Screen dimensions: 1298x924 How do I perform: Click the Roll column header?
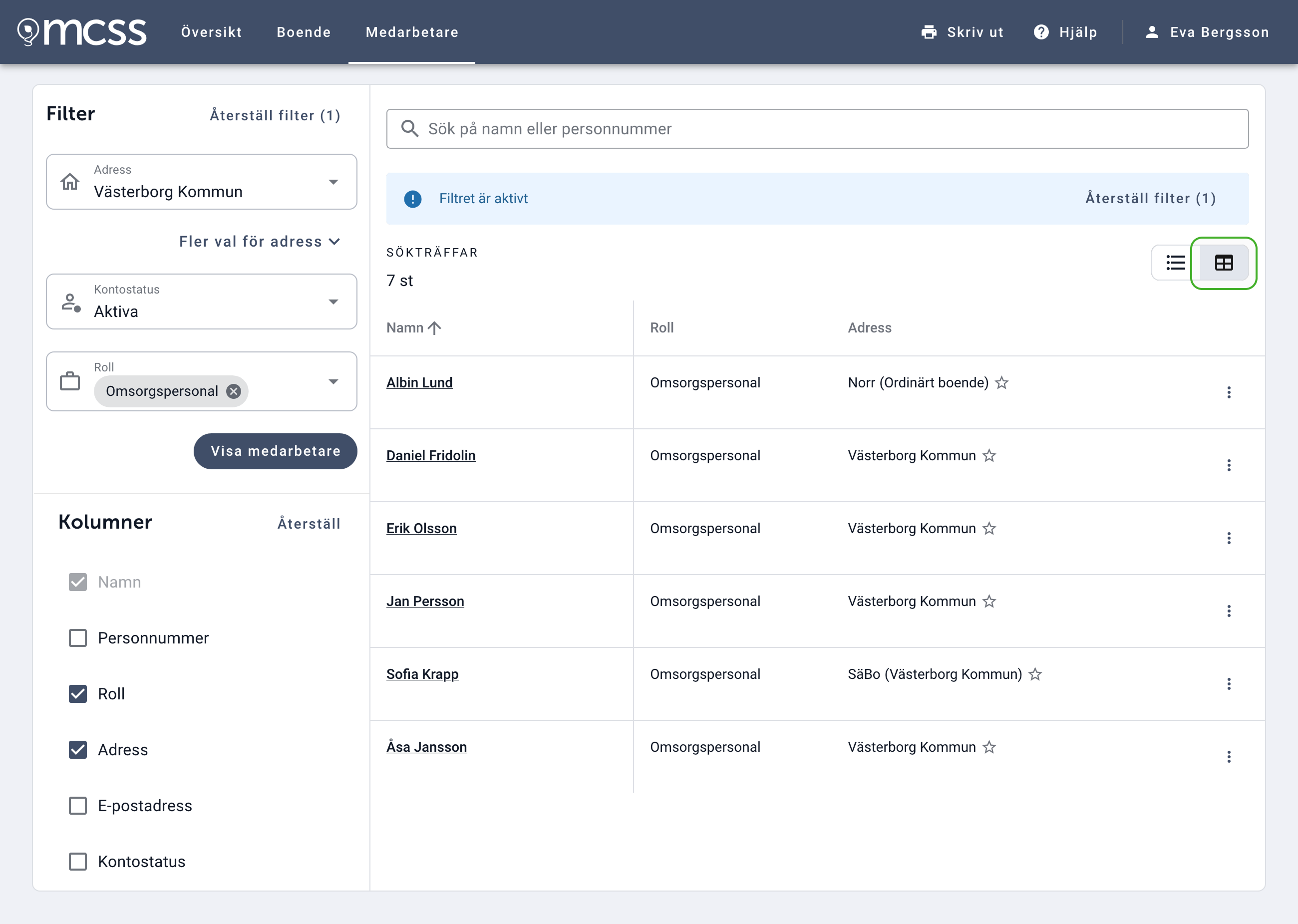pos(662,328)
